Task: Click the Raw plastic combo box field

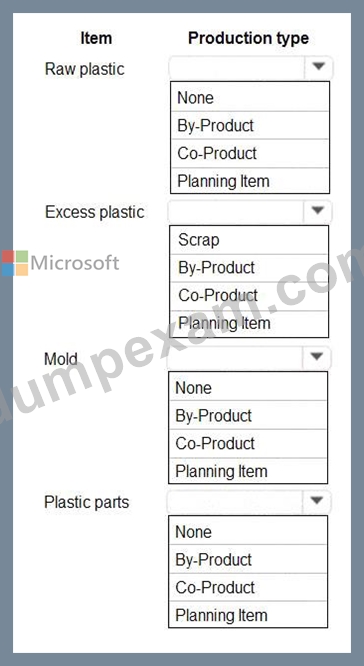Action: (251, 67)
